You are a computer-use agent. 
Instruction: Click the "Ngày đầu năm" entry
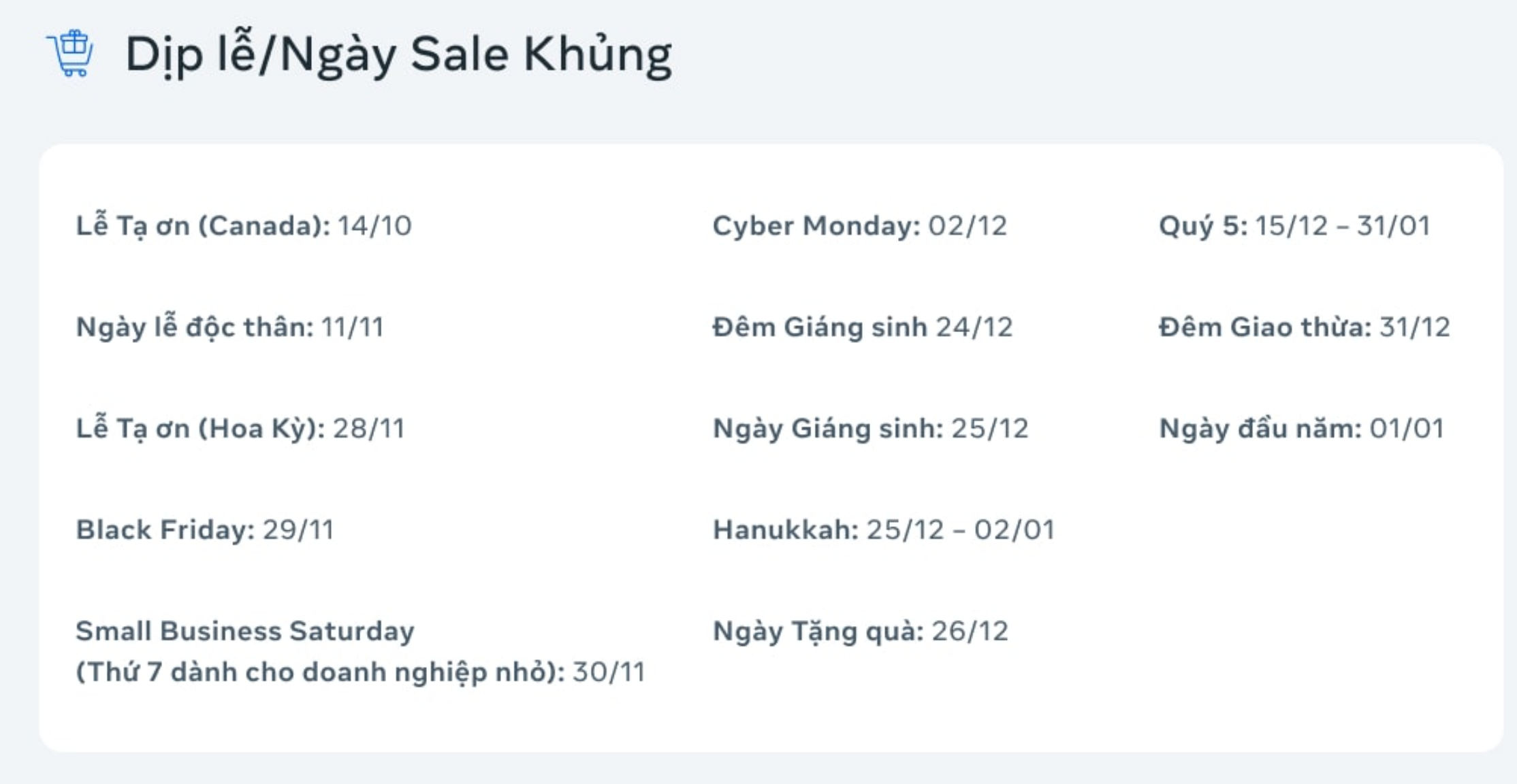coord(1301,429)
